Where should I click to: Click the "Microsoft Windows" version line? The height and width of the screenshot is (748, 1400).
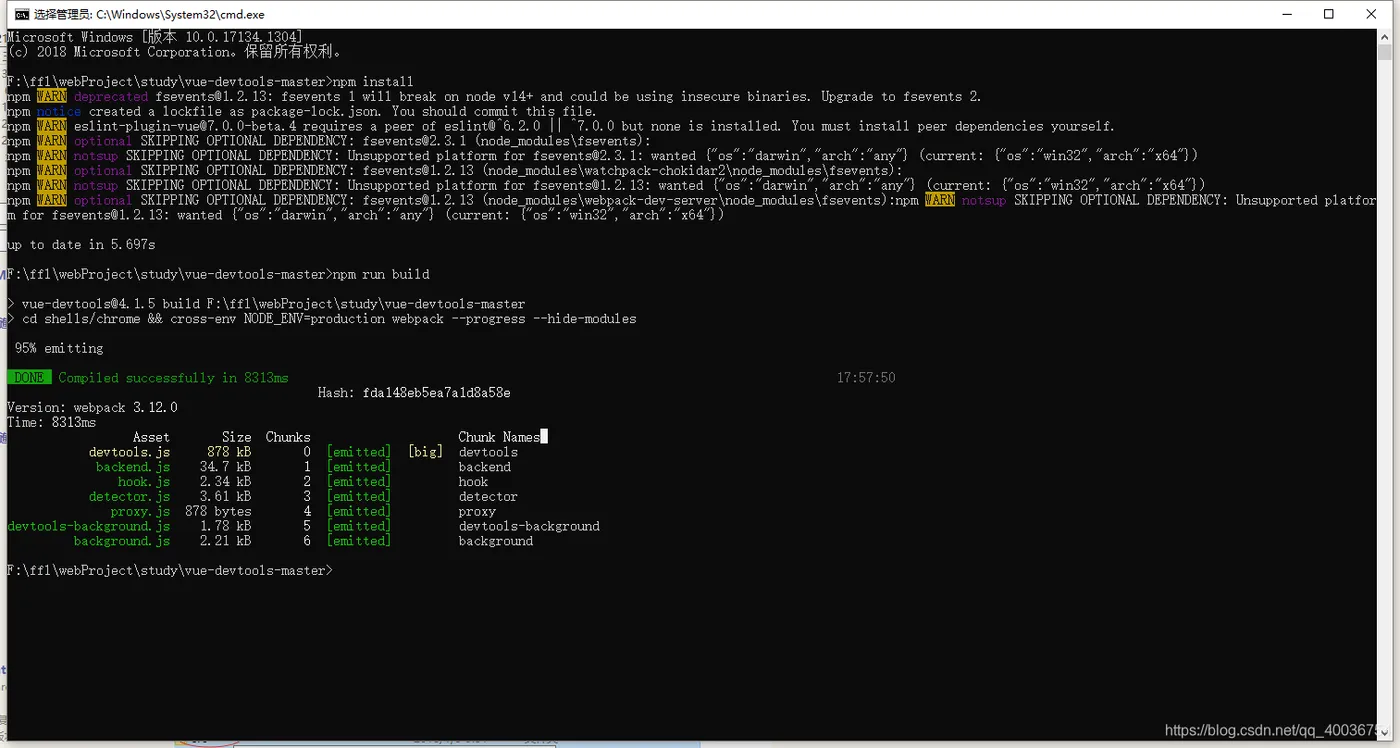pyautogui.click(x=155, y=38)
